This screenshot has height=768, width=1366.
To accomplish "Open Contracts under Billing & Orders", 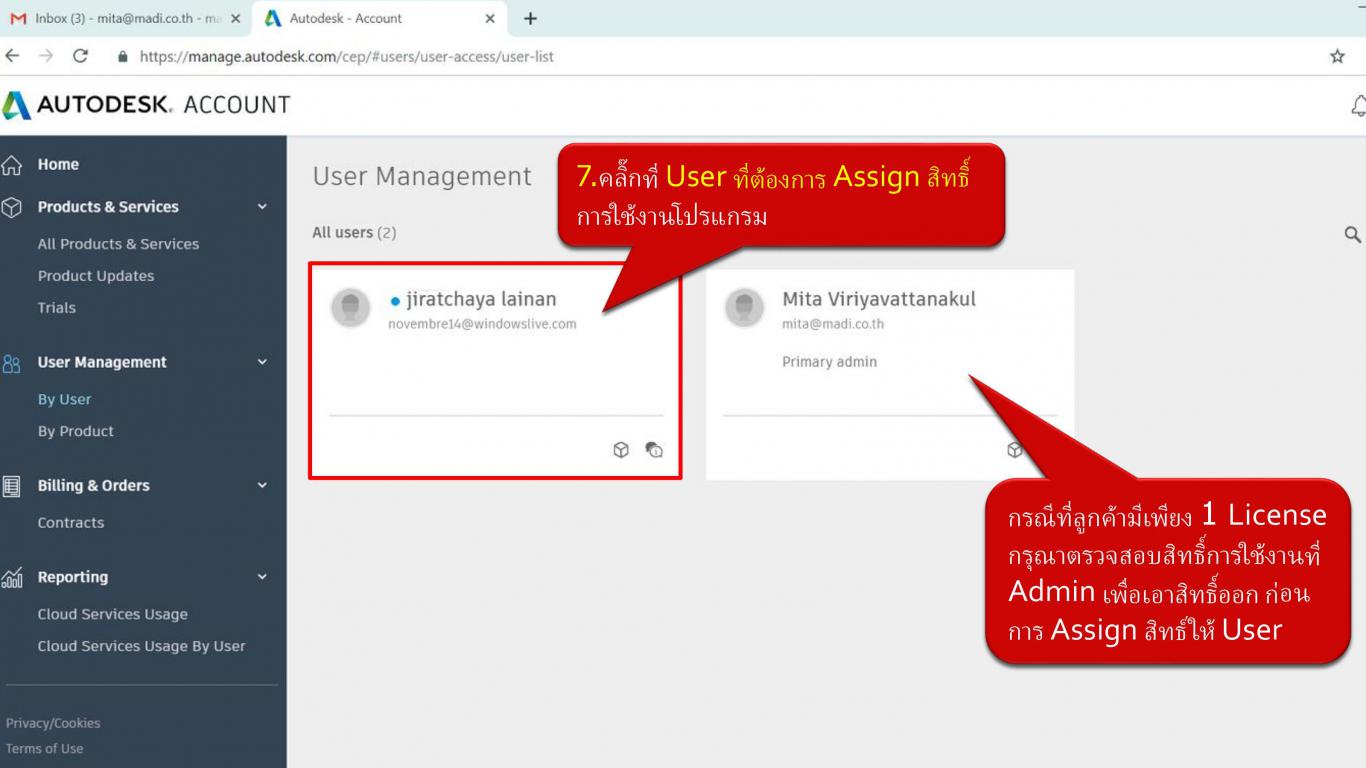I will point(70,523).
